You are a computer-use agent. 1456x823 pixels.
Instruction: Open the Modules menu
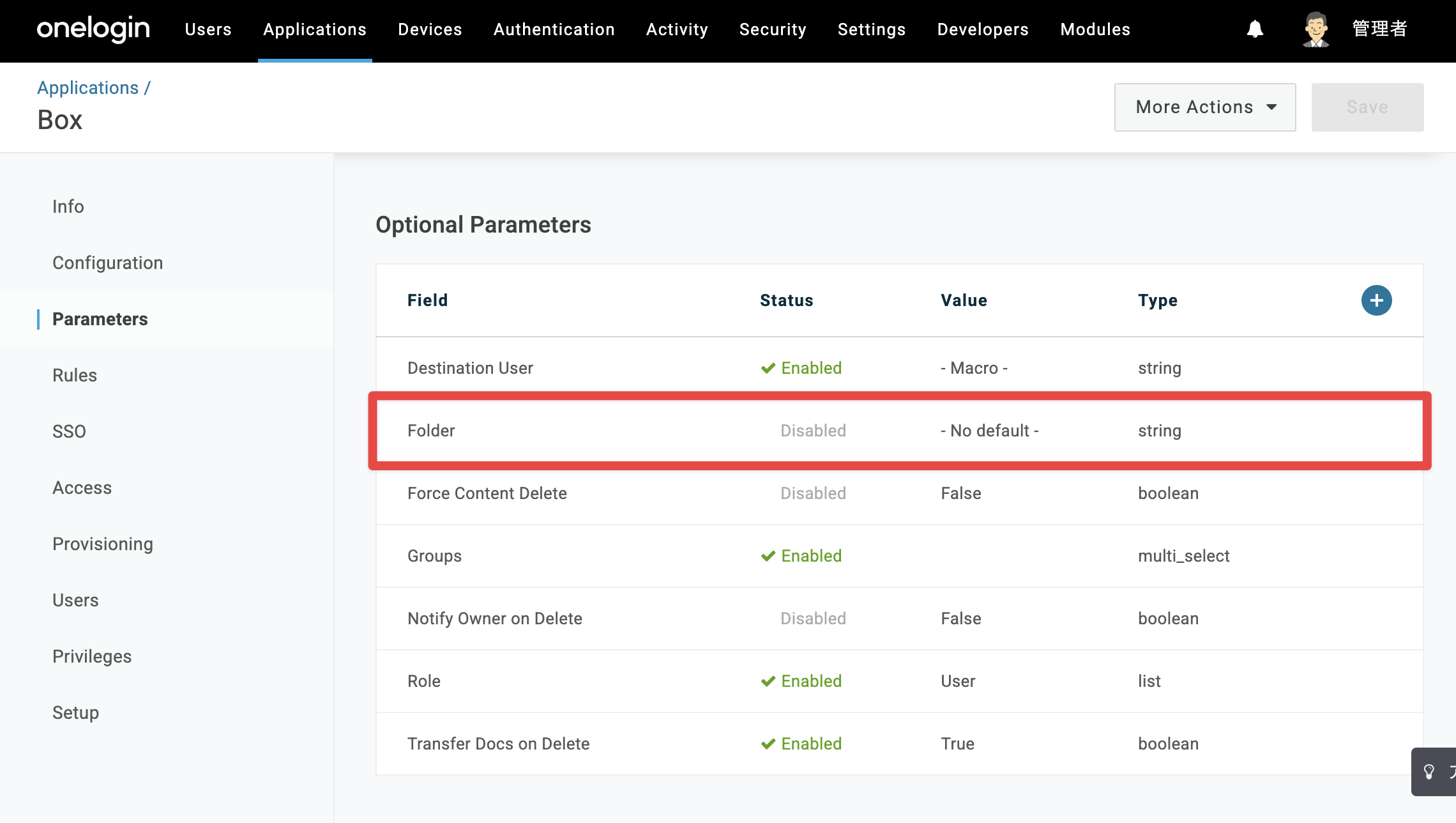coord(1095,29)
